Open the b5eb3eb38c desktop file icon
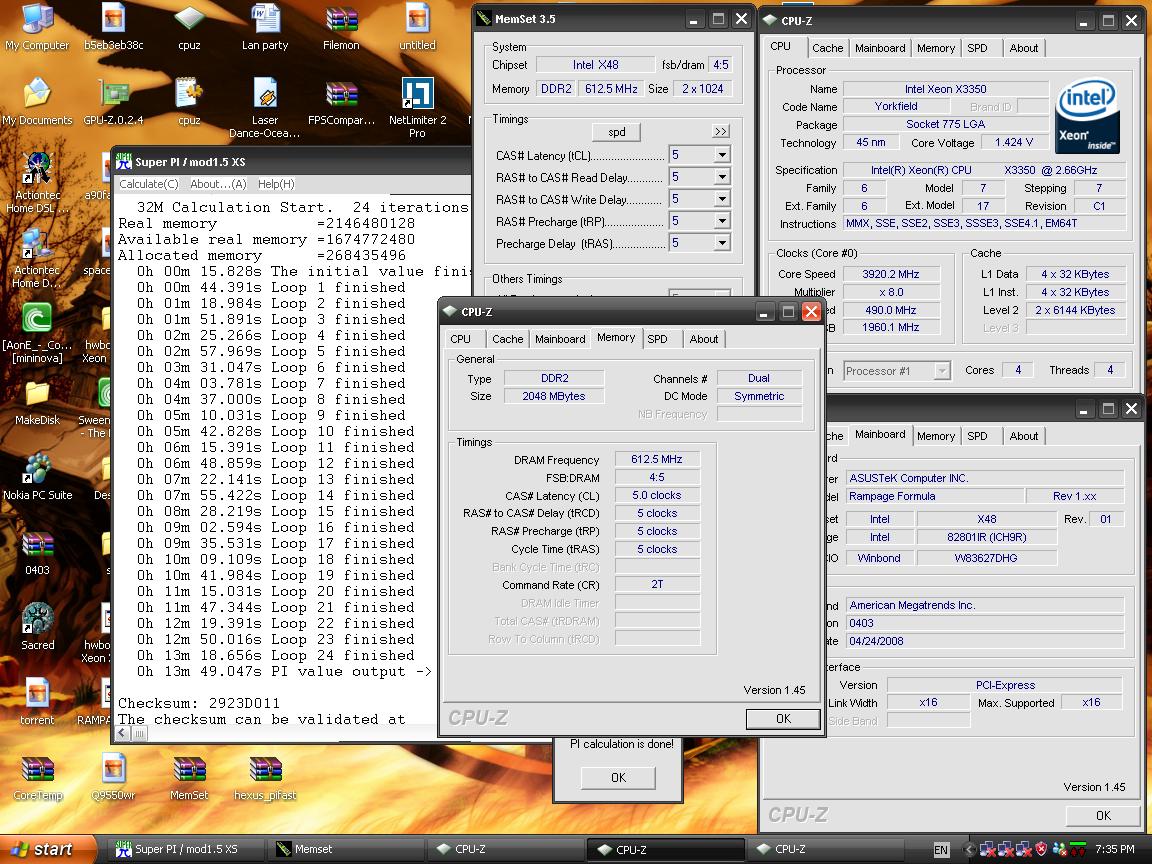 tap(113, 27)
